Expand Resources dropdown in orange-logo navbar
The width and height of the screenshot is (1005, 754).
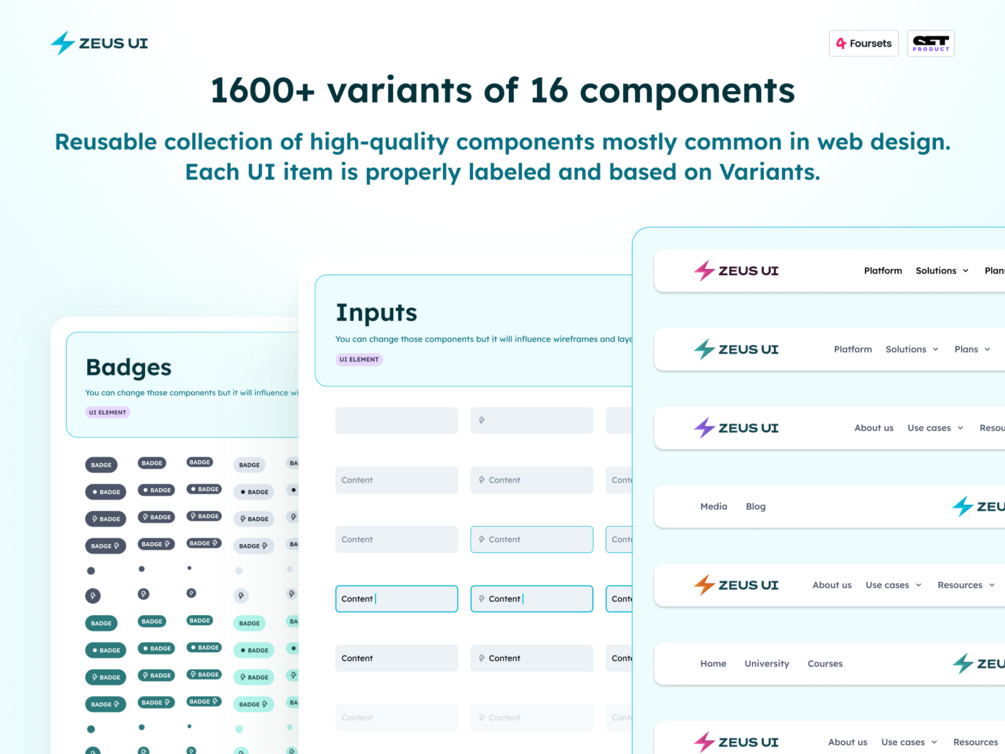pos(966,585)
